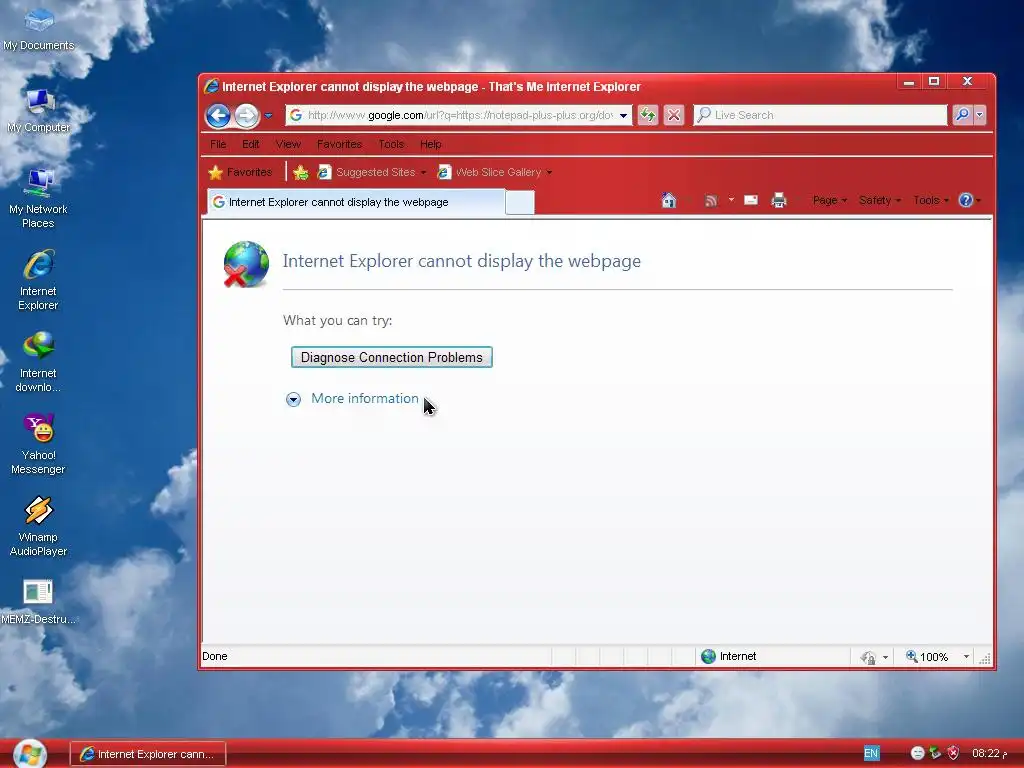Open the Help menu

click(x=430, y=144)
